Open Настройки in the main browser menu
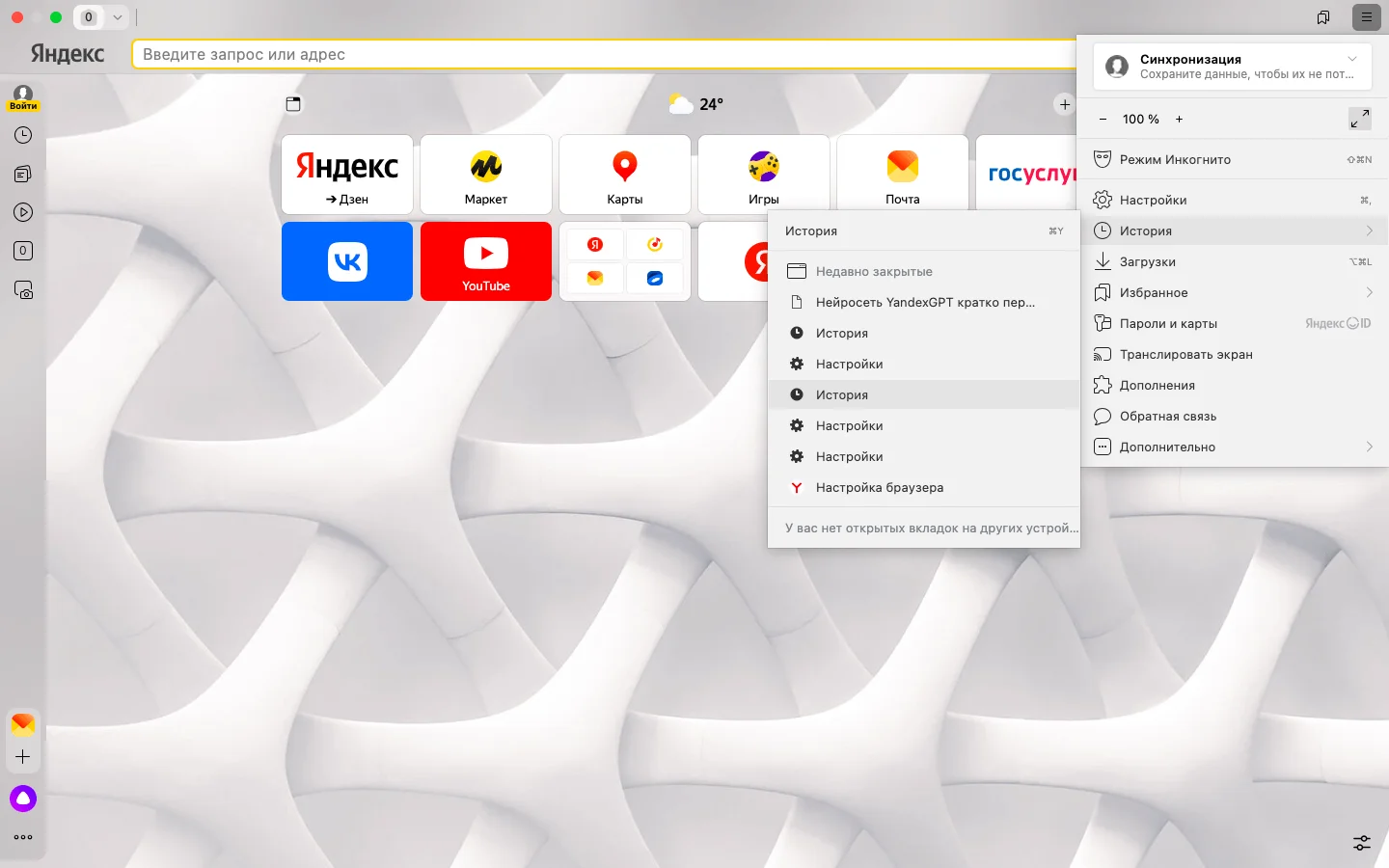Image resolution: width=1389 pixels, height=868 pixels. tap(1235, 201)
